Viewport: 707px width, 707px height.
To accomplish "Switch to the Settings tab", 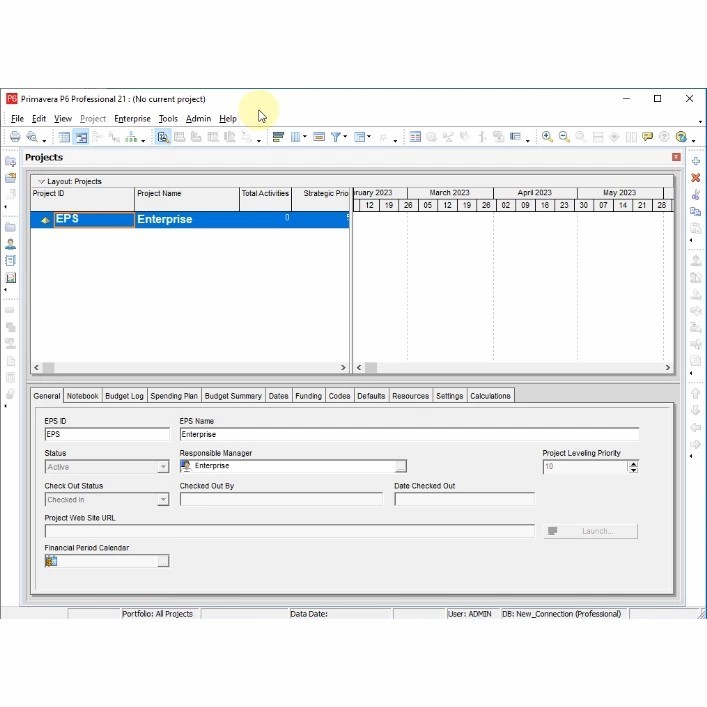I will tap(450, 396).
